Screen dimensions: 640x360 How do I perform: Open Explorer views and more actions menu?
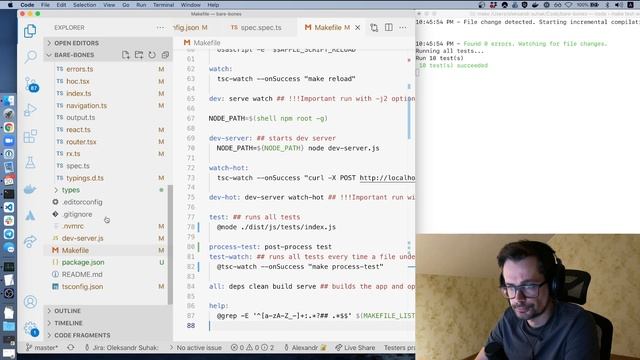click(x=160, y=28)
